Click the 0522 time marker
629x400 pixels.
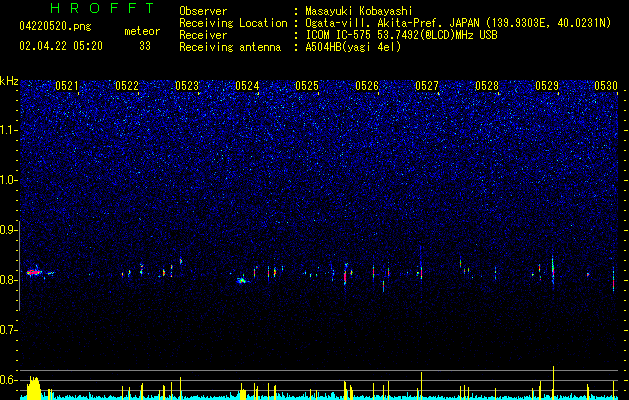pyautogui.click(x=127, y=86)
